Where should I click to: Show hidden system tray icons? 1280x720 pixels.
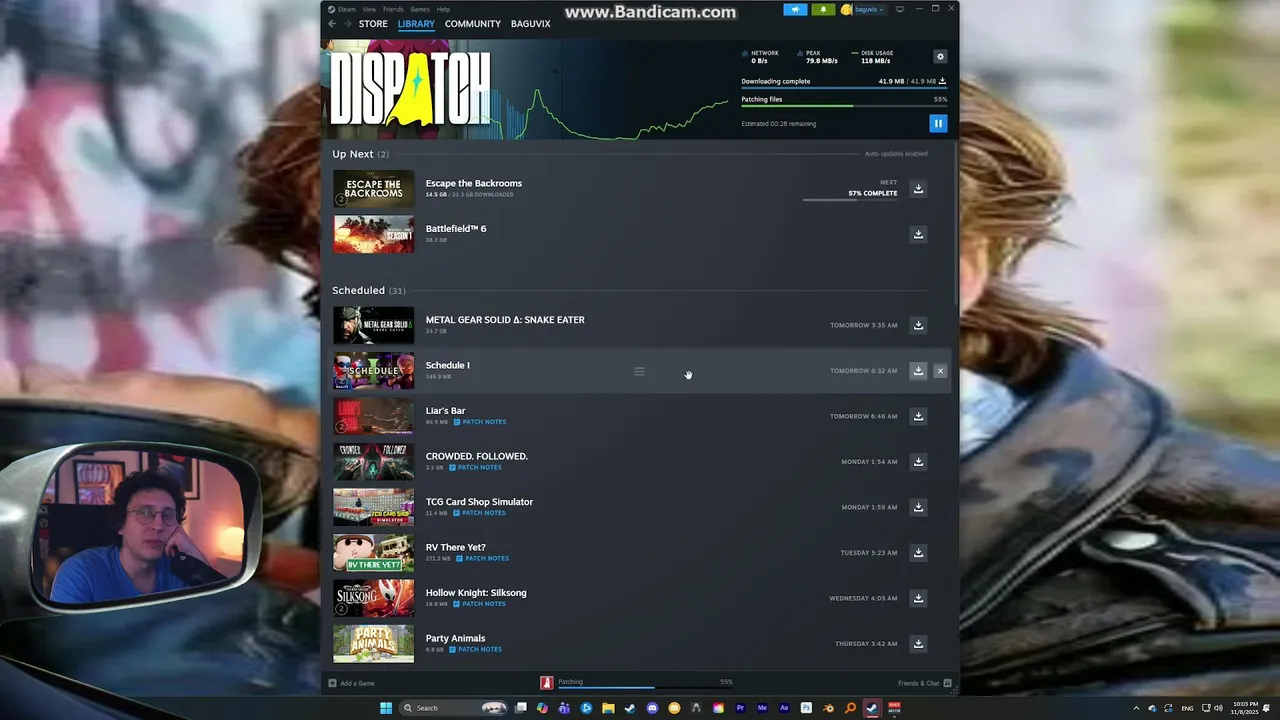1136,708
